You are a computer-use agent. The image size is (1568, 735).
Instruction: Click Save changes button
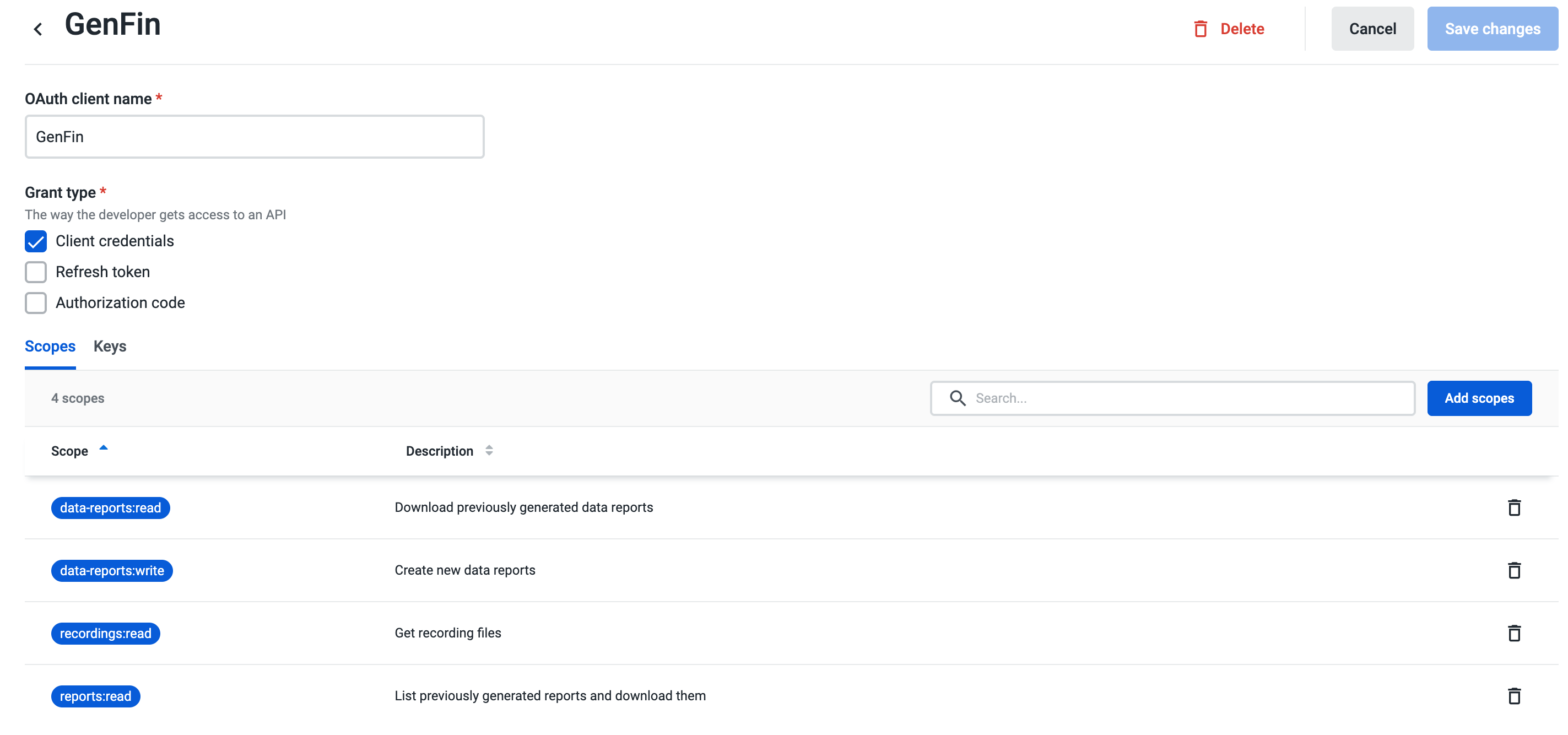point(1492,29)
